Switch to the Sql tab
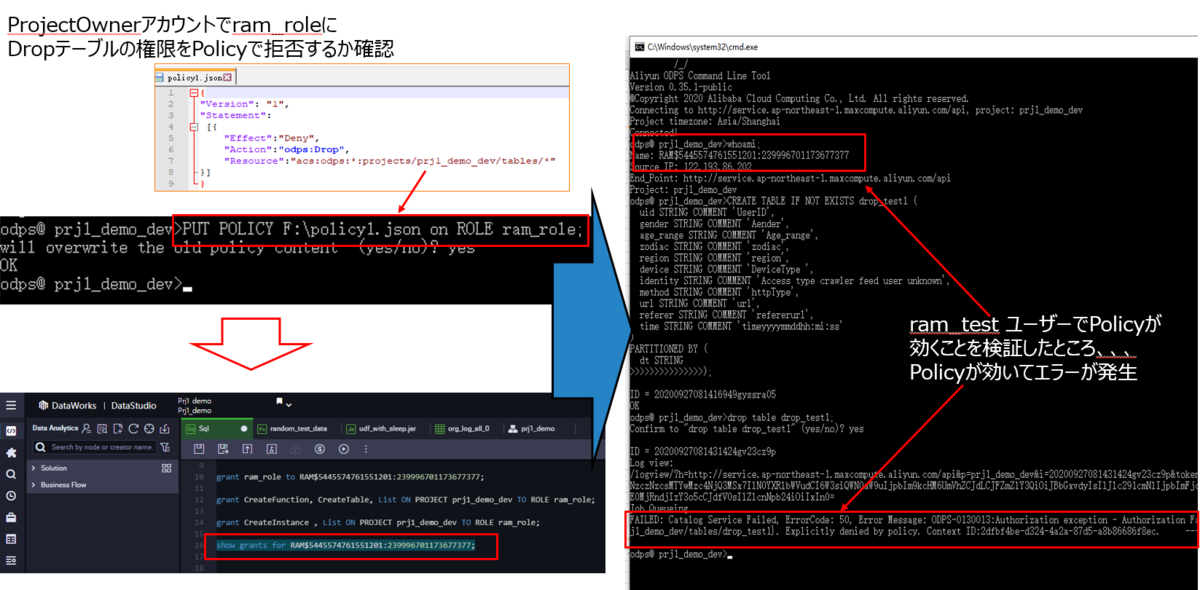This screenshot has width=1200, height=590. tap(216, 428)
